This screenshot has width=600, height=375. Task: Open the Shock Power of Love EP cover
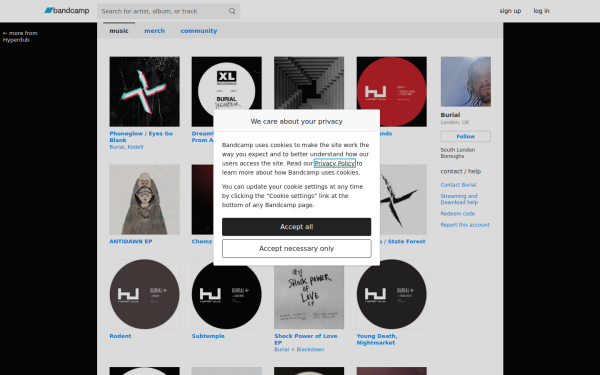coord(309,297)
